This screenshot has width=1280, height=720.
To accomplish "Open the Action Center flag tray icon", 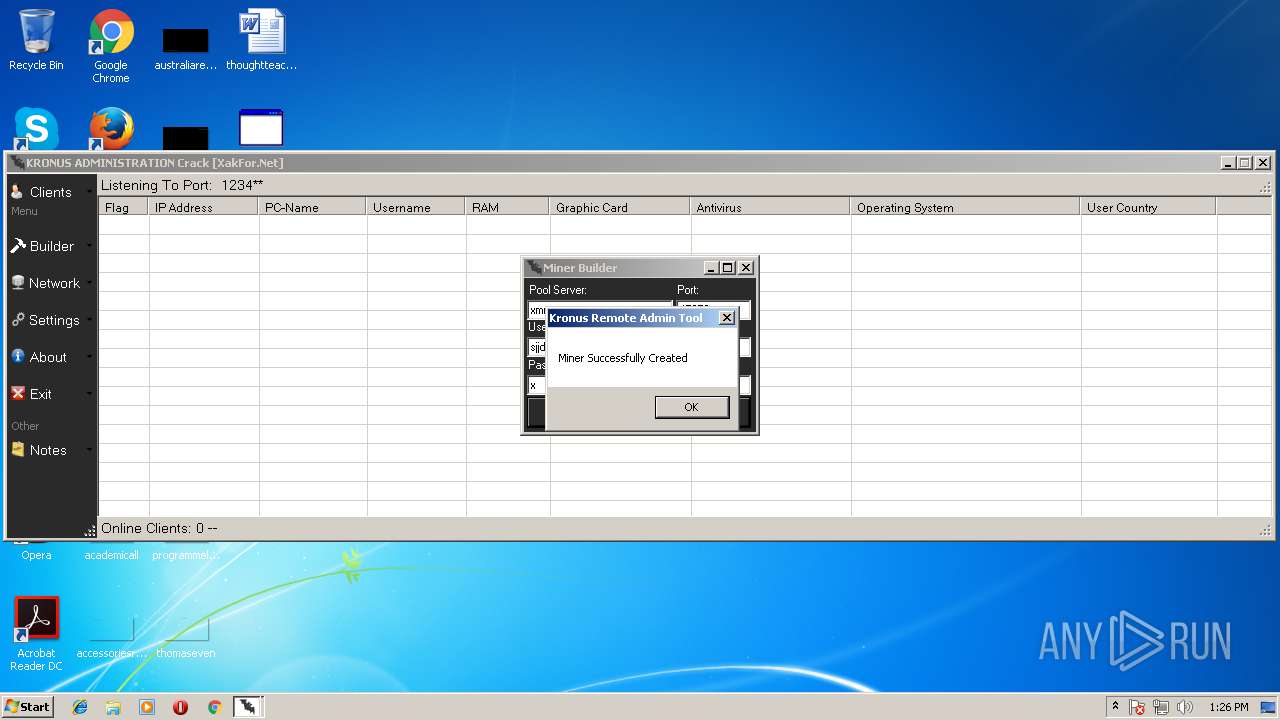I will point(1137,707).
